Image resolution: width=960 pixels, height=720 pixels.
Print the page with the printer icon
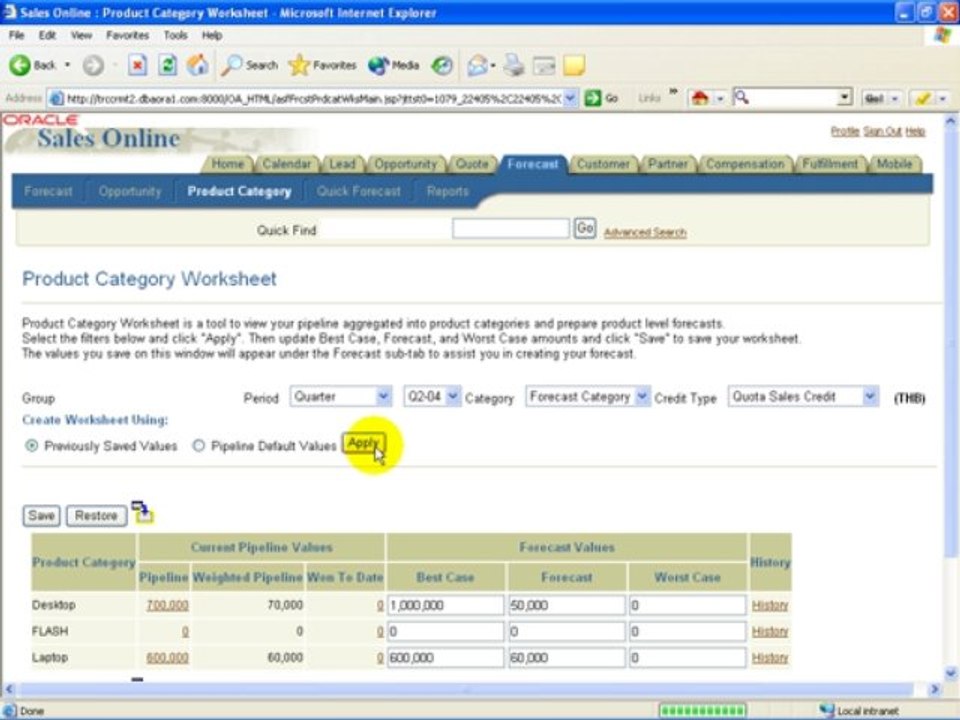click(514, 65)
